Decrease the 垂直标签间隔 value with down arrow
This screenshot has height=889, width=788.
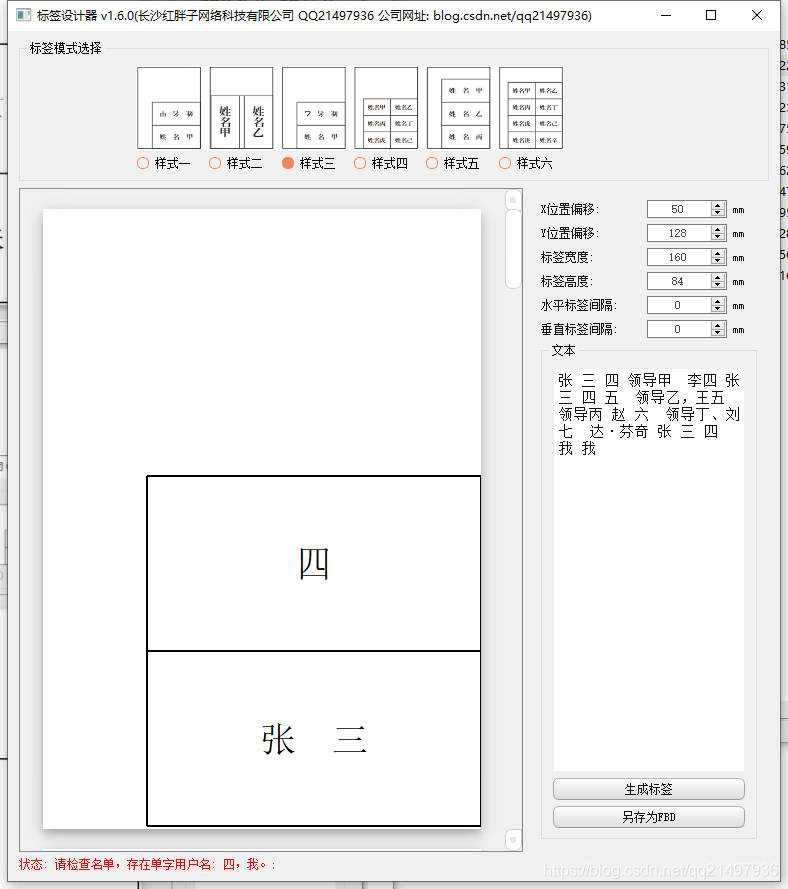(718, 333)
